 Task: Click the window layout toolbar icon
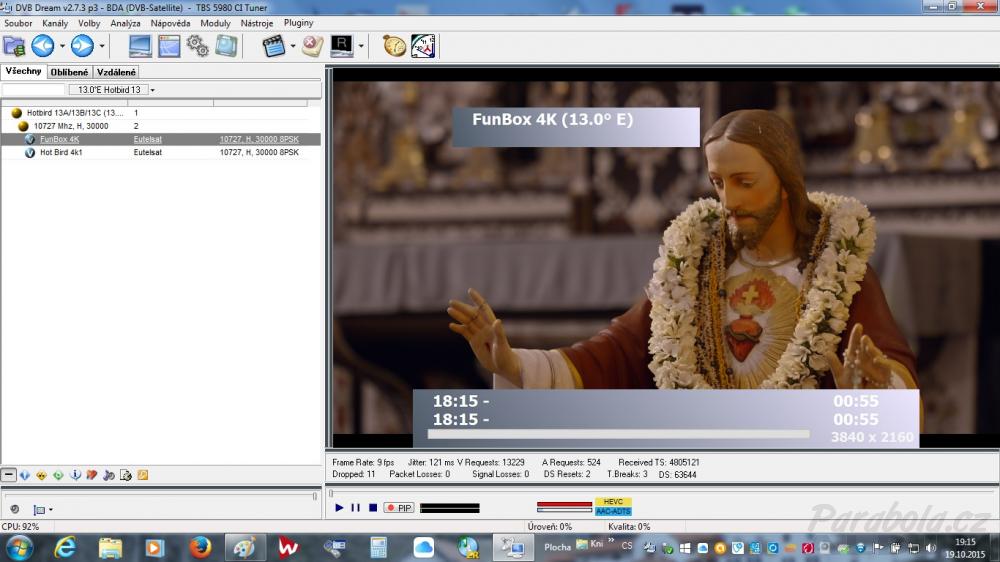point(169,46)
